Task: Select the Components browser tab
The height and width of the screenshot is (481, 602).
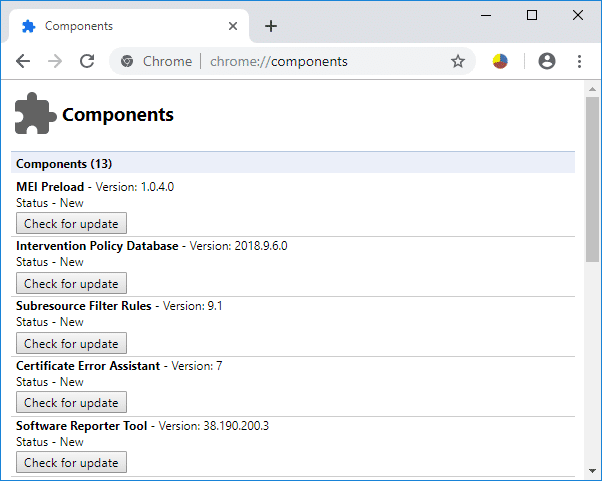Action: [129, 26]
